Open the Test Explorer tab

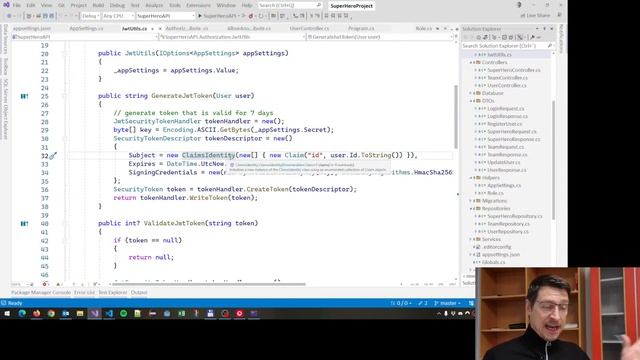pos(113,293)
